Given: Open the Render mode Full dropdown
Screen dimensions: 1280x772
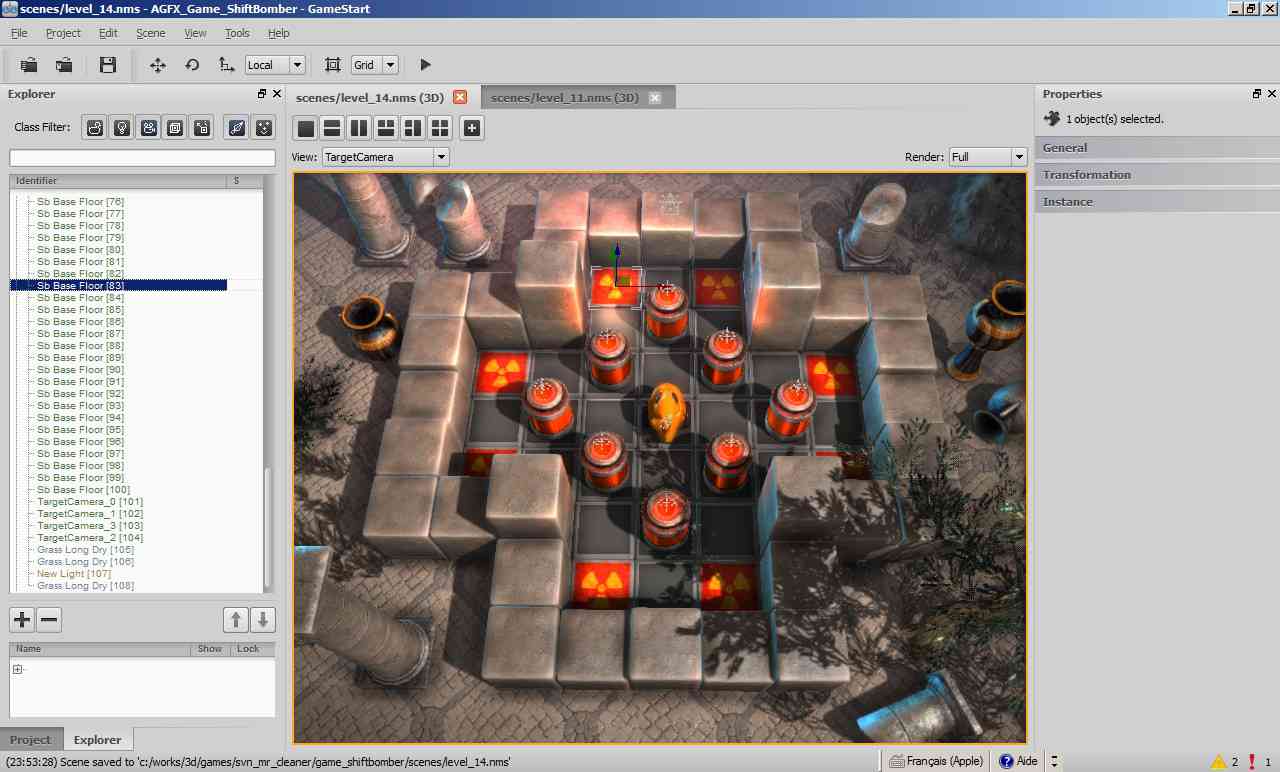Looking at the screenshot, I should click(x=987, y=157).
